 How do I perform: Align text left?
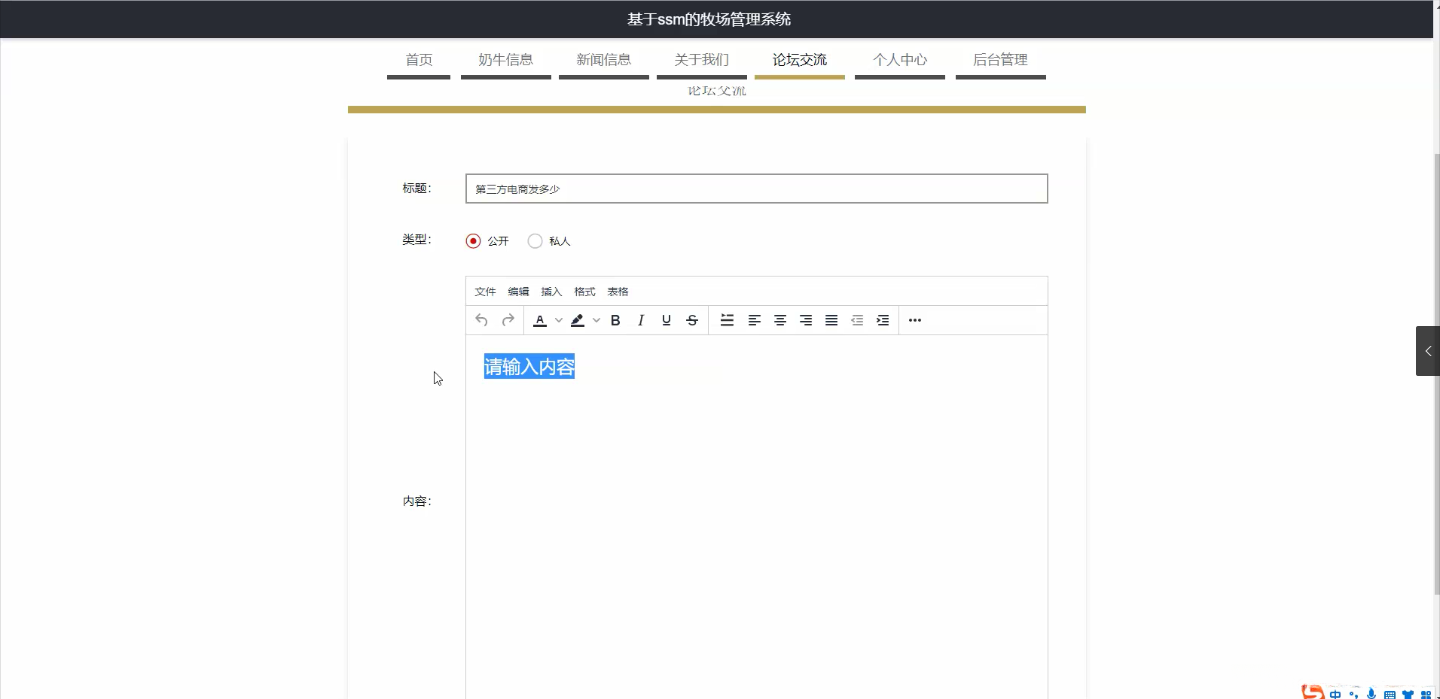(x=755, y=320)
